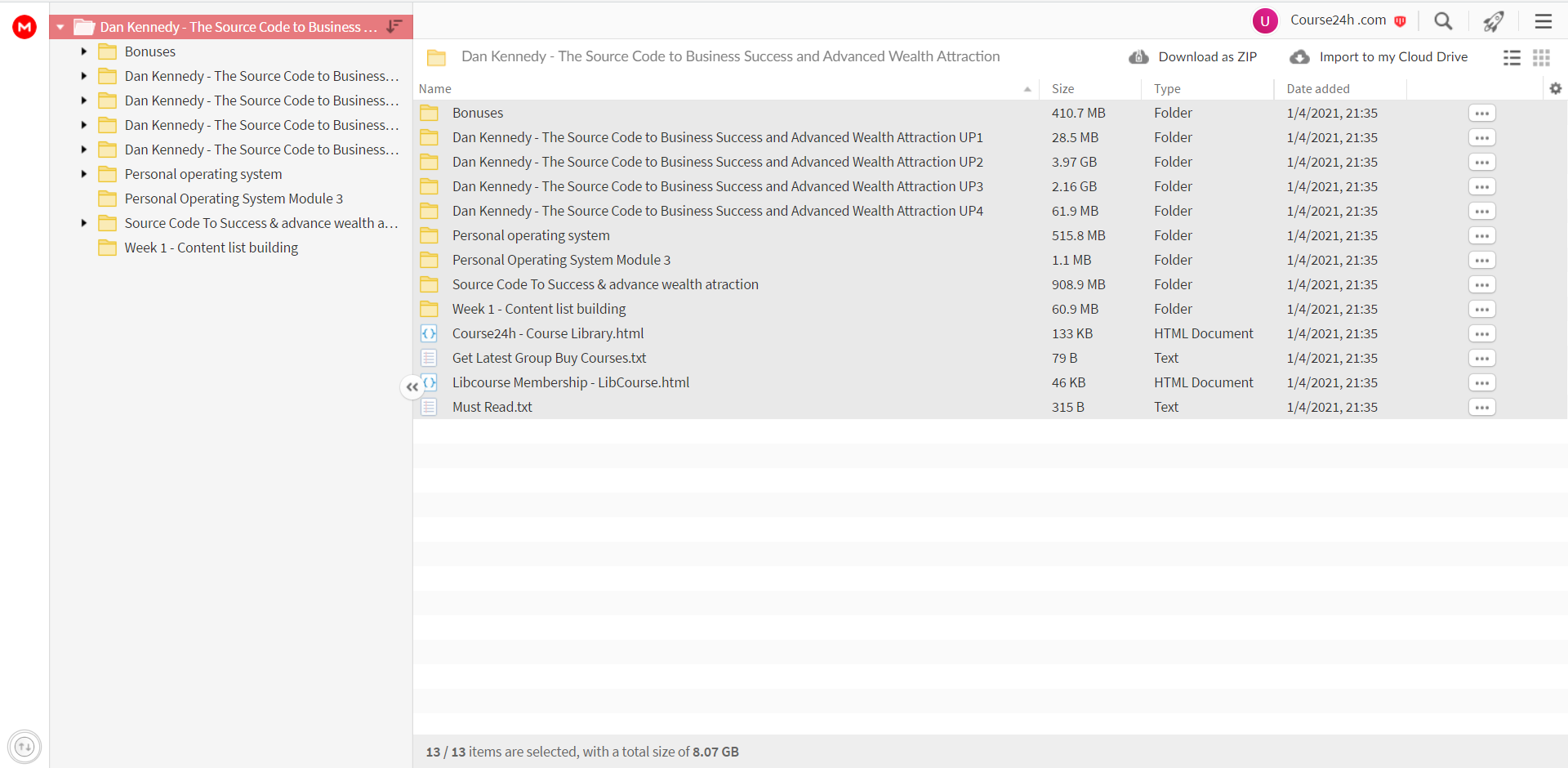Screen dimensions: 1568x768
Task: Select Must Read.txt file name
Action: click(492, 407)
